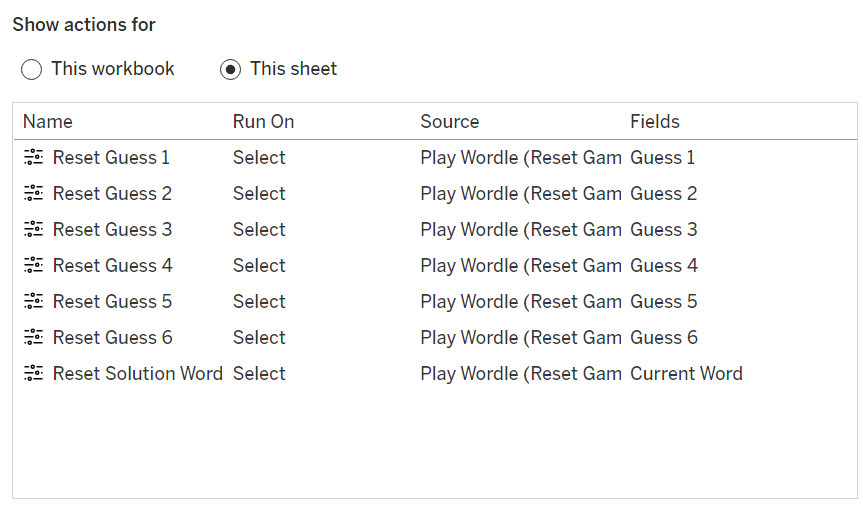Click the icon beside Reset Solution Word
This screenshot has height=508, width=863.
click(34, 373)
